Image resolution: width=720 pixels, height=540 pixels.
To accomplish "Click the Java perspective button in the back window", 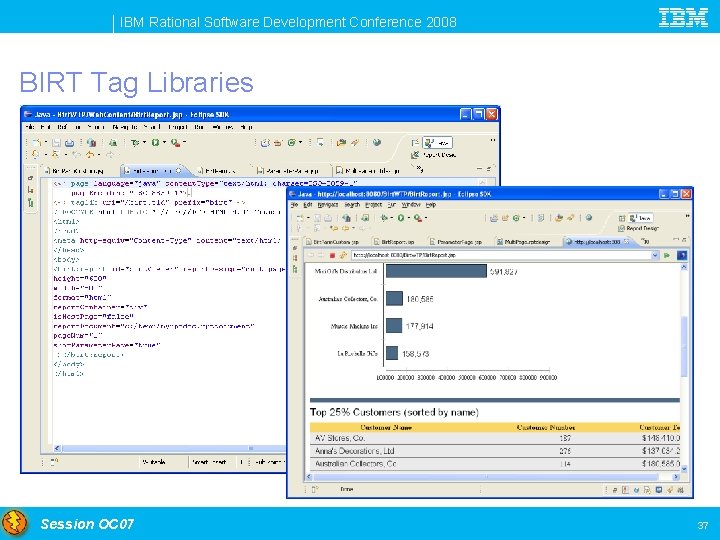I will click(438, 143).
